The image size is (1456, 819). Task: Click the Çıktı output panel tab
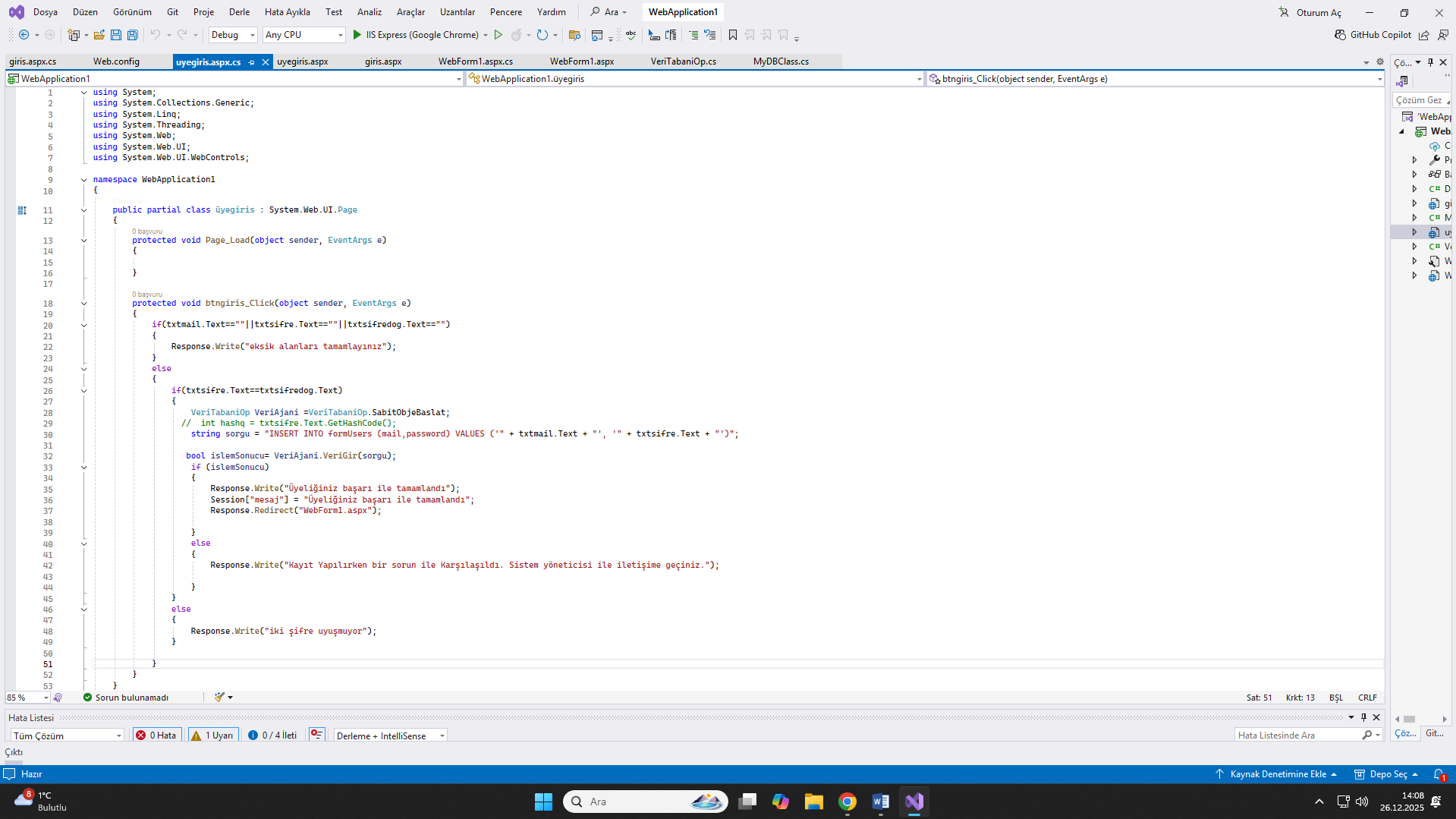14,752
